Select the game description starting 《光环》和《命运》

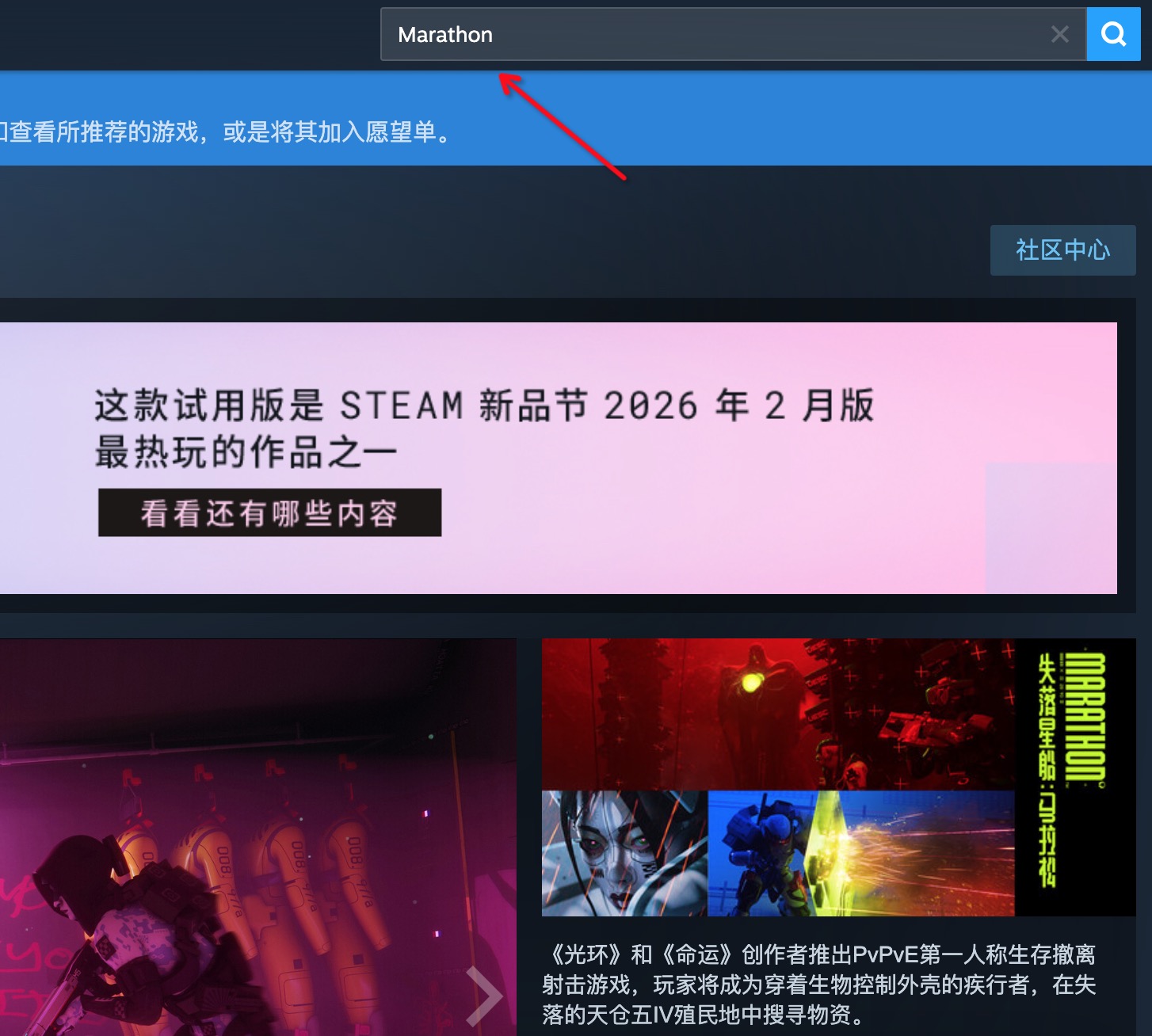pyautogui.click(x=819, y=985)
